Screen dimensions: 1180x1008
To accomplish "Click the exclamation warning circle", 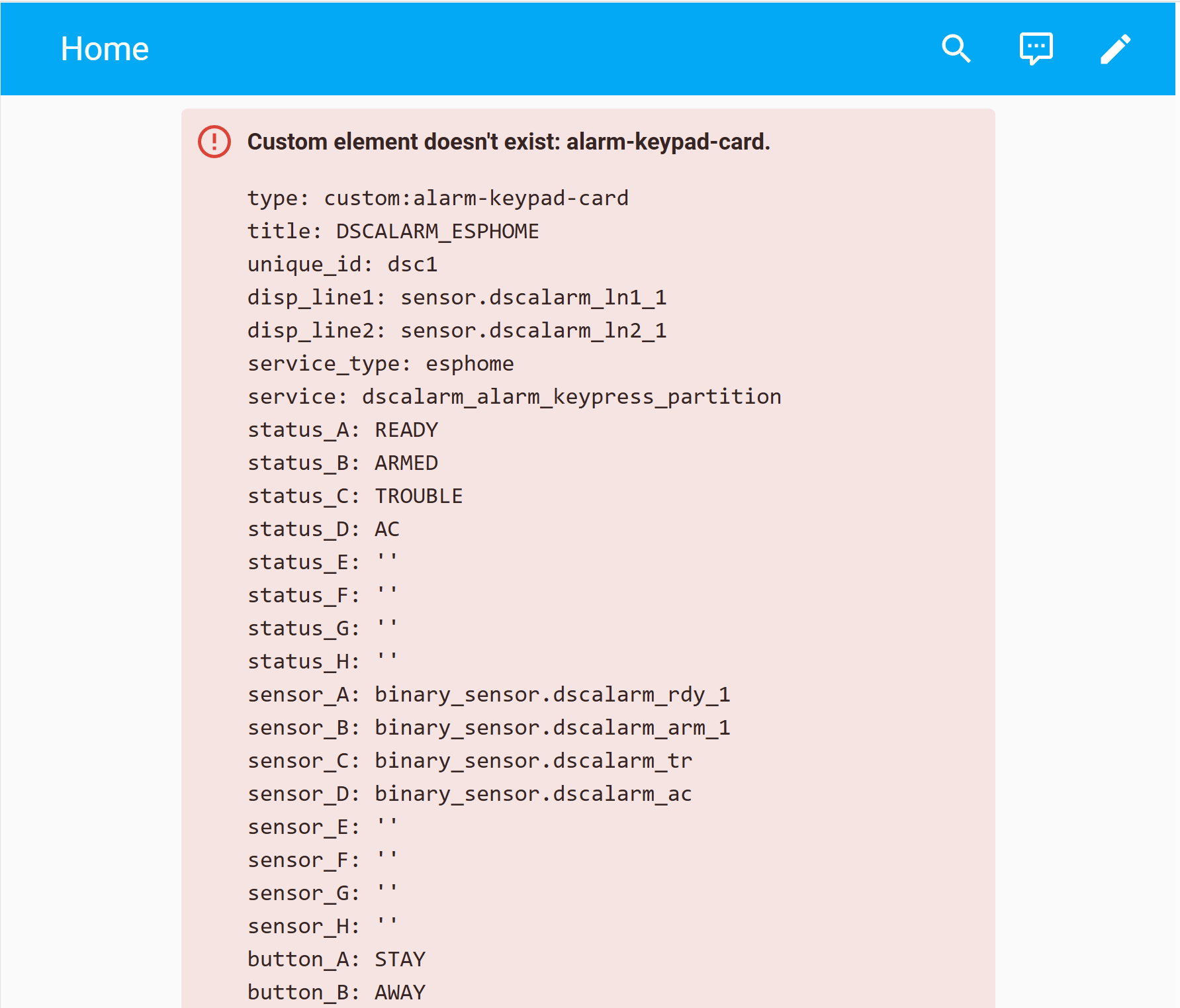I will 213,142.
